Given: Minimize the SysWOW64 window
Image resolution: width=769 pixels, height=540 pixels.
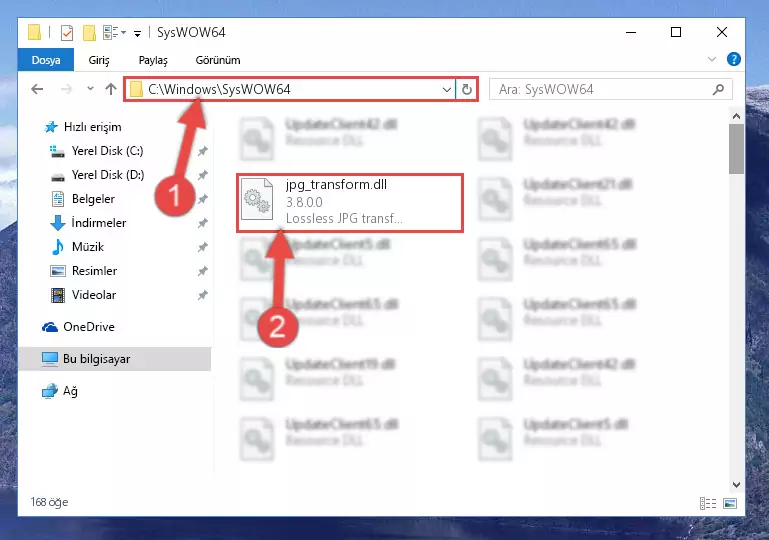Looking at the screenshot, I should point(631,32).
